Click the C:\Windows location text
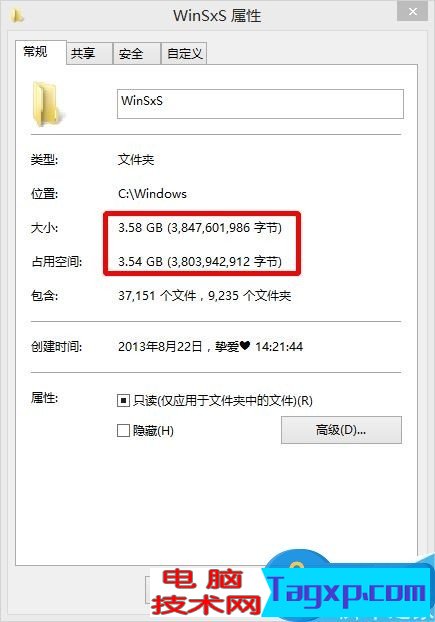This screenshot has width=435, height=622. tap(152, 194)
